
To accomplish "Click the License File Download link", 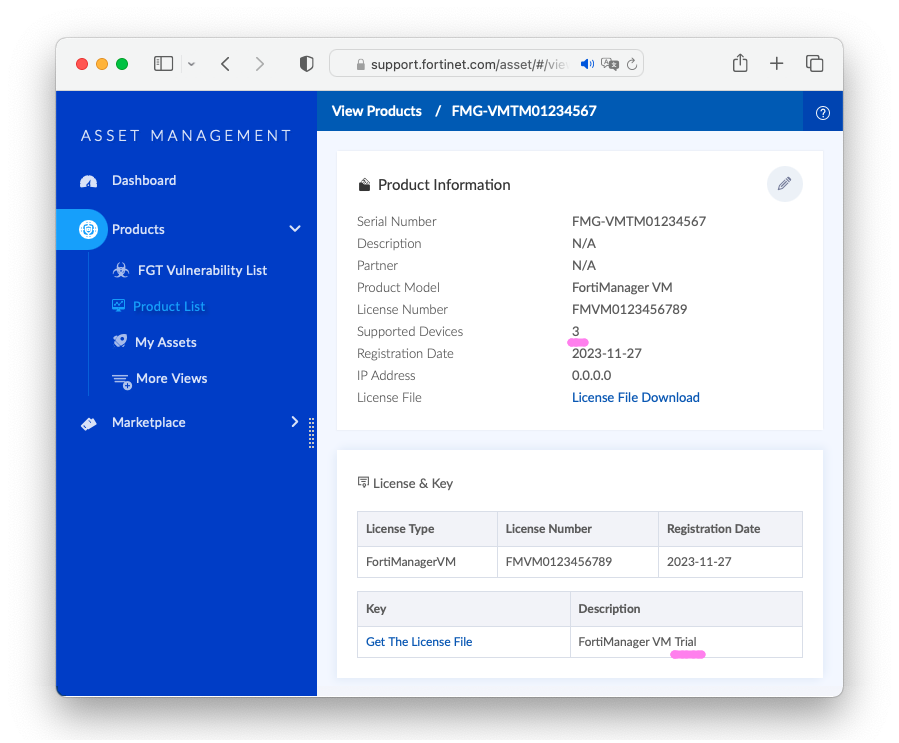I will pyautogui.click(x=635, y=397).
